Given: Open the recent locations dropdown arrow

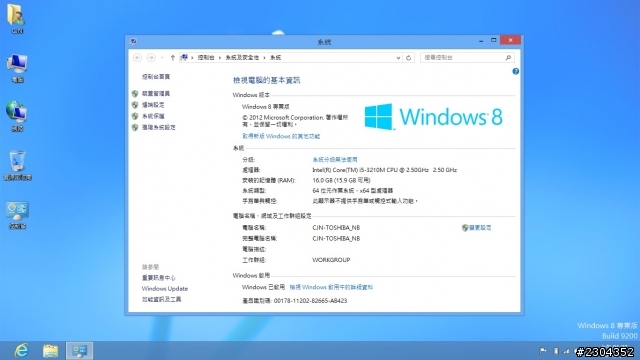Looking at the screenshot, I should [x=162, y=58].
